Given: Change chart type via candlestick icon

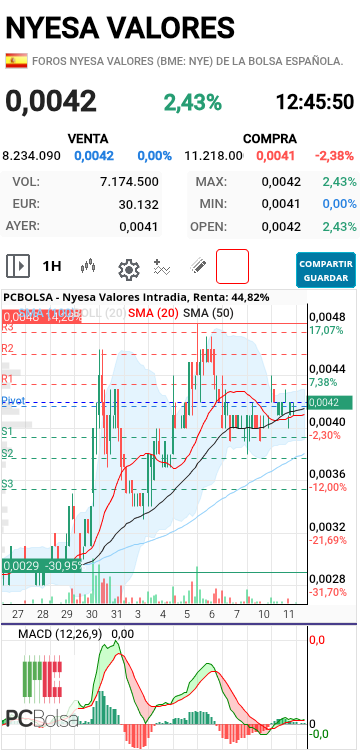Looking at the screenshot, I should (88, 266).
